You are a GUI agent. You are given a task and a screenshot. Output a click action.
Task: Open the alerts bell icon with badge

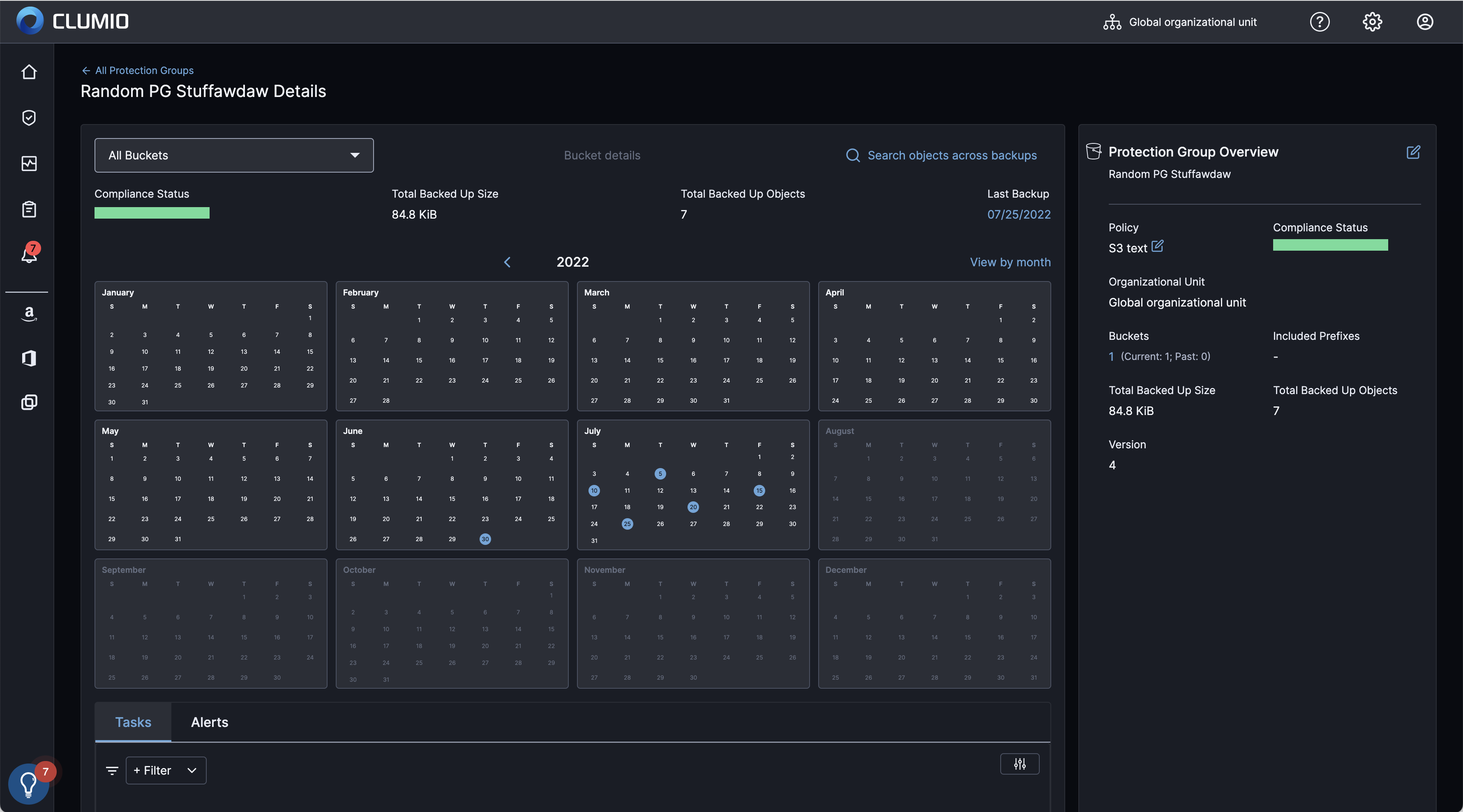[x=29, y=254]
